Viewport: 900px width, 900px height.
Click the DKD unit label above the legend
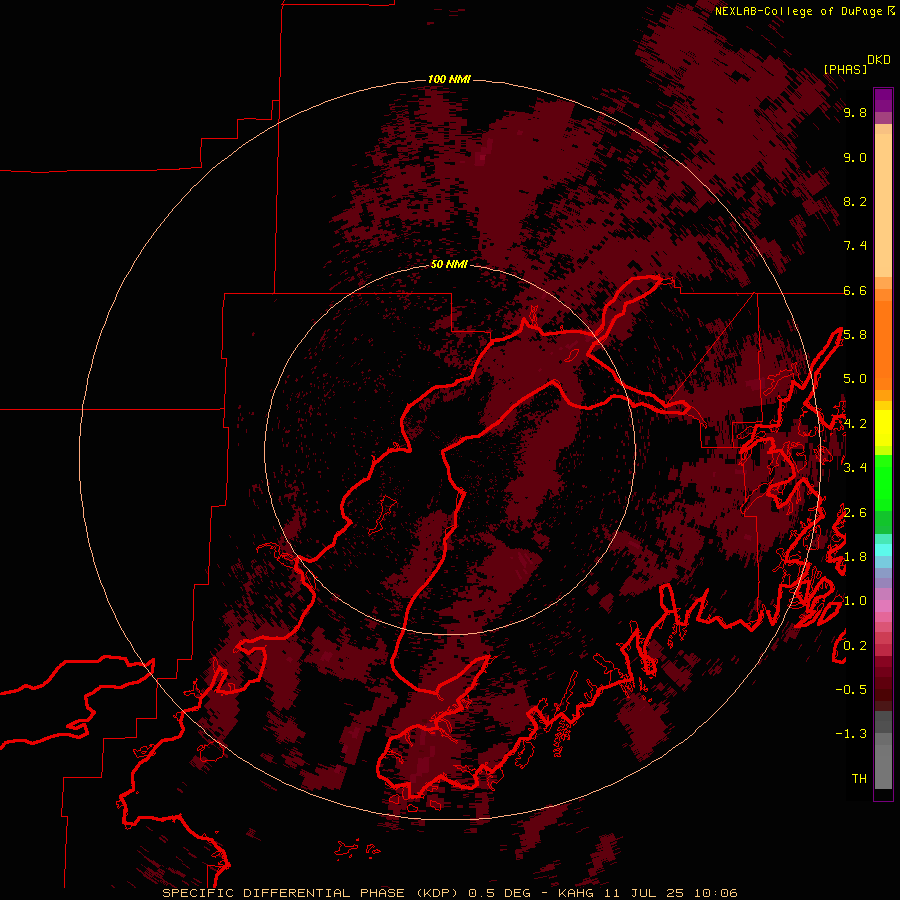(879, 60)
